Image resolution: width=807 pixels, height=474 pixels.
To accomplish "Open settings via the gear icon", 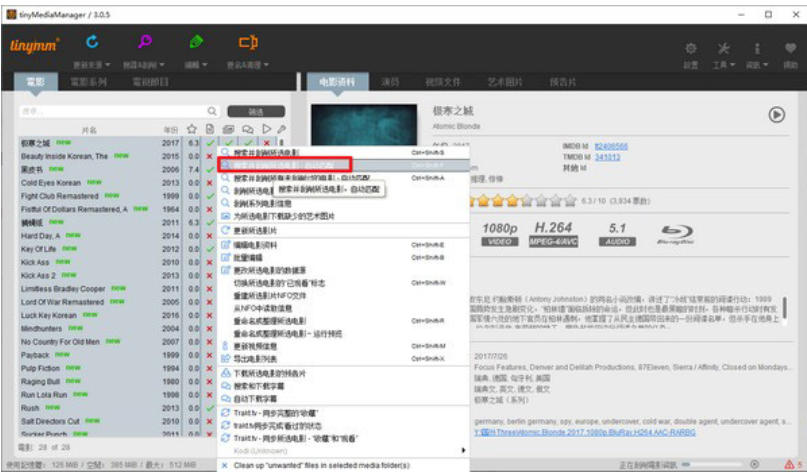I will (x=690, y=48).
